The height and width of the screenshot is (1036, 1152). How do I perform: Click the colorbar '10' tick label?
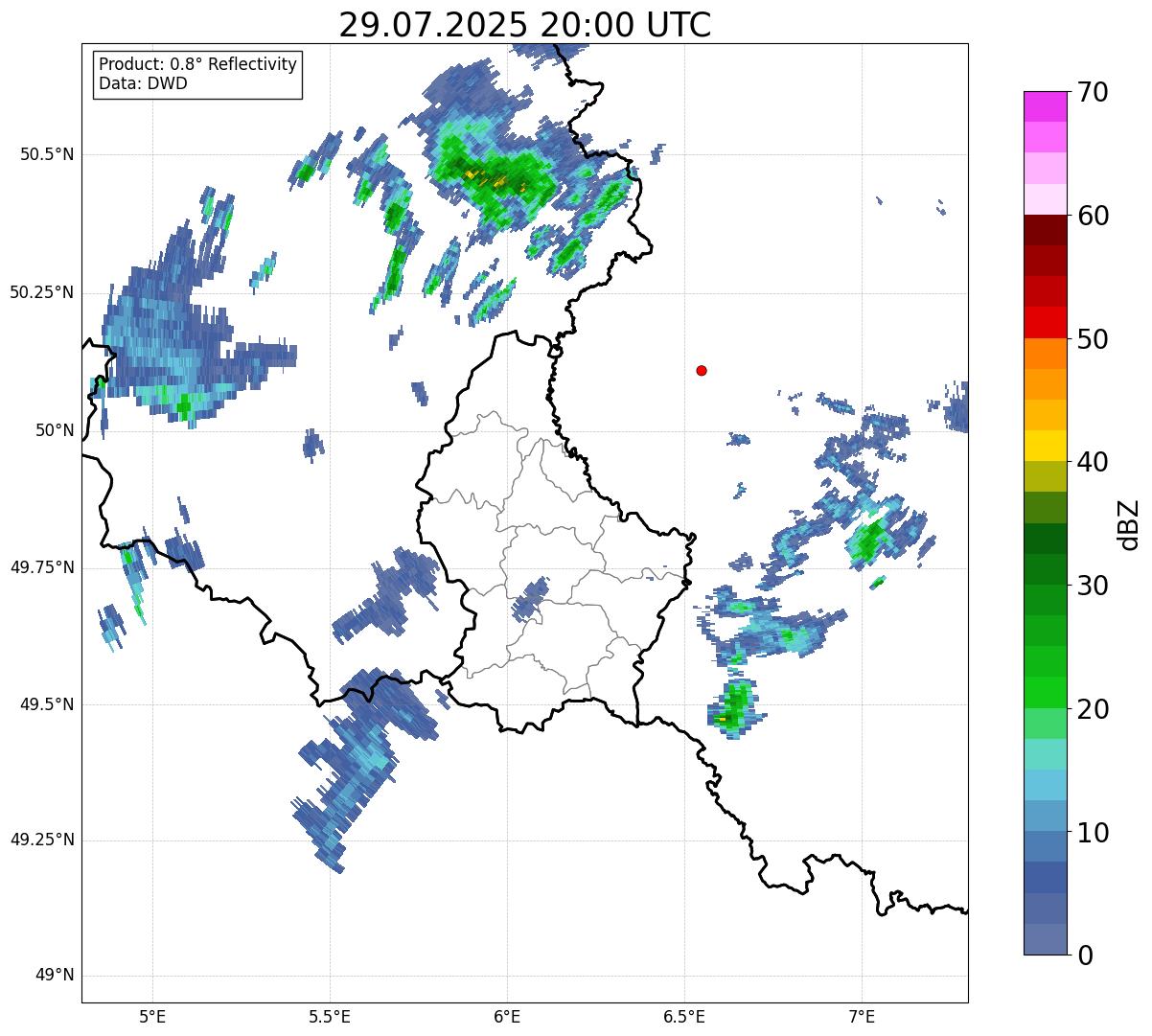pos(1093,832)
